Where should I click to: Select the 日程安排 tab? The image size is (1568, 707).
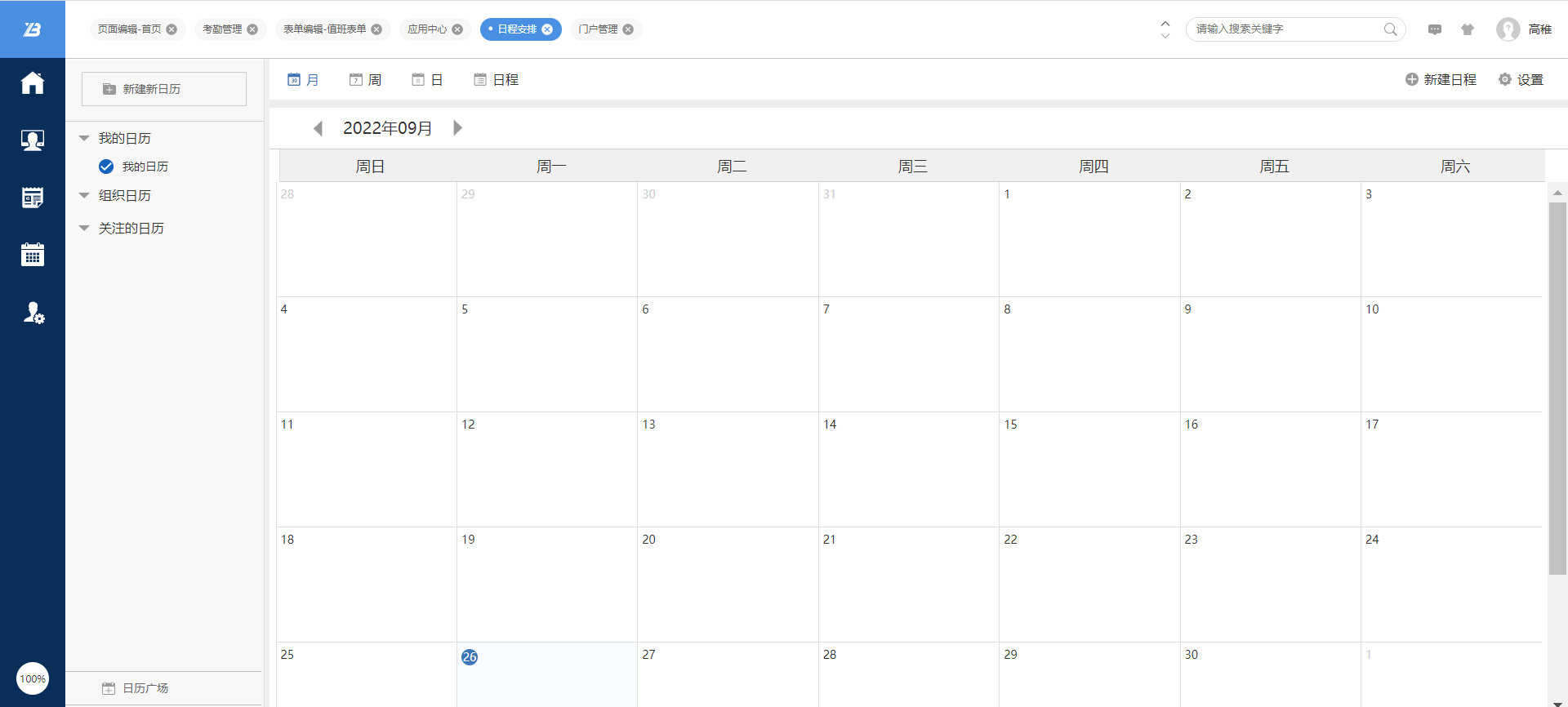517,29
